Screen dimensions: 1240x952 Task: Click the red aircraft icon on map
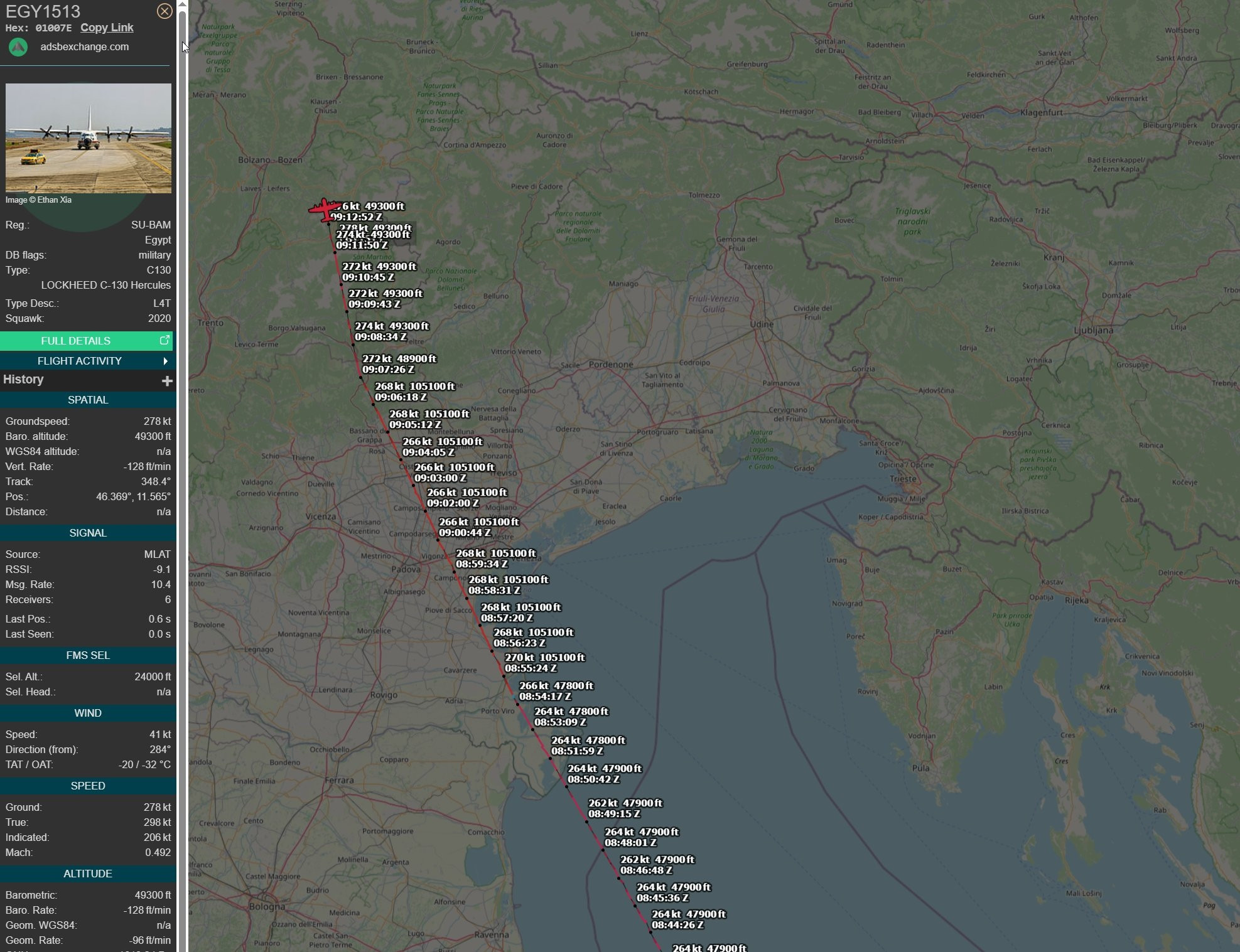pos(323,210)
